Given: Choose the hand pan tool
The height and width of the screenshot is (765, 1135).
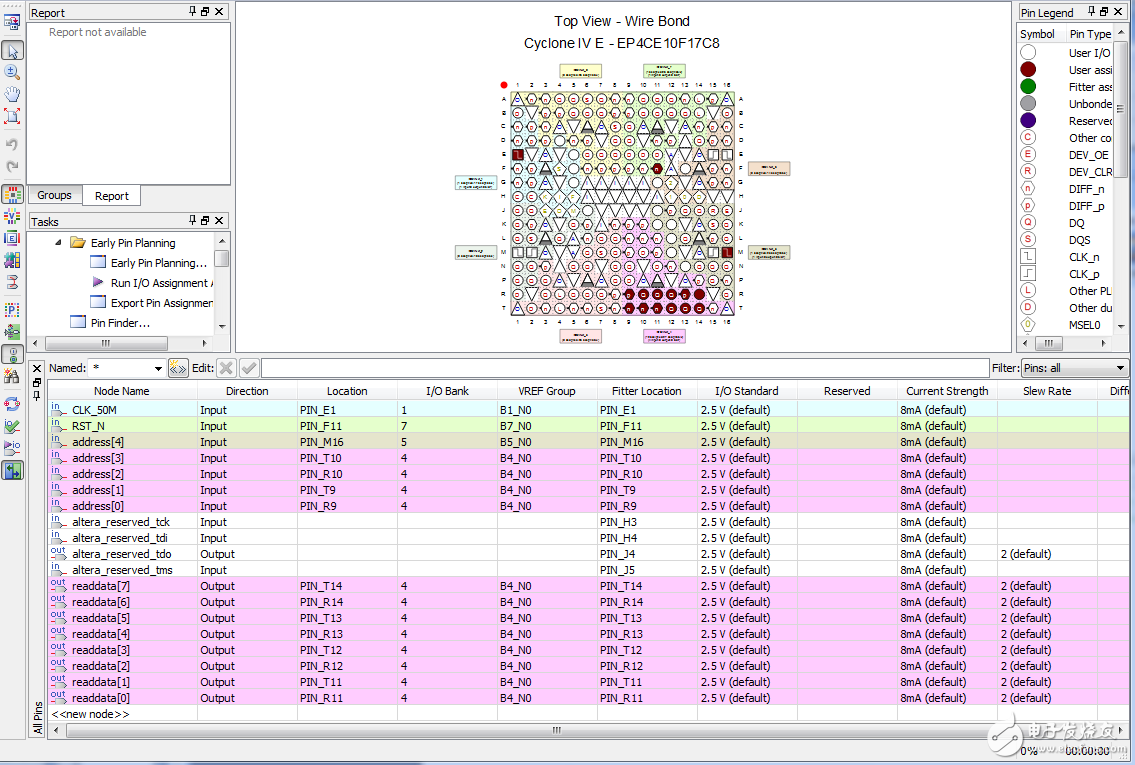Looking at the screenshot, I should [x=12, y=94].
